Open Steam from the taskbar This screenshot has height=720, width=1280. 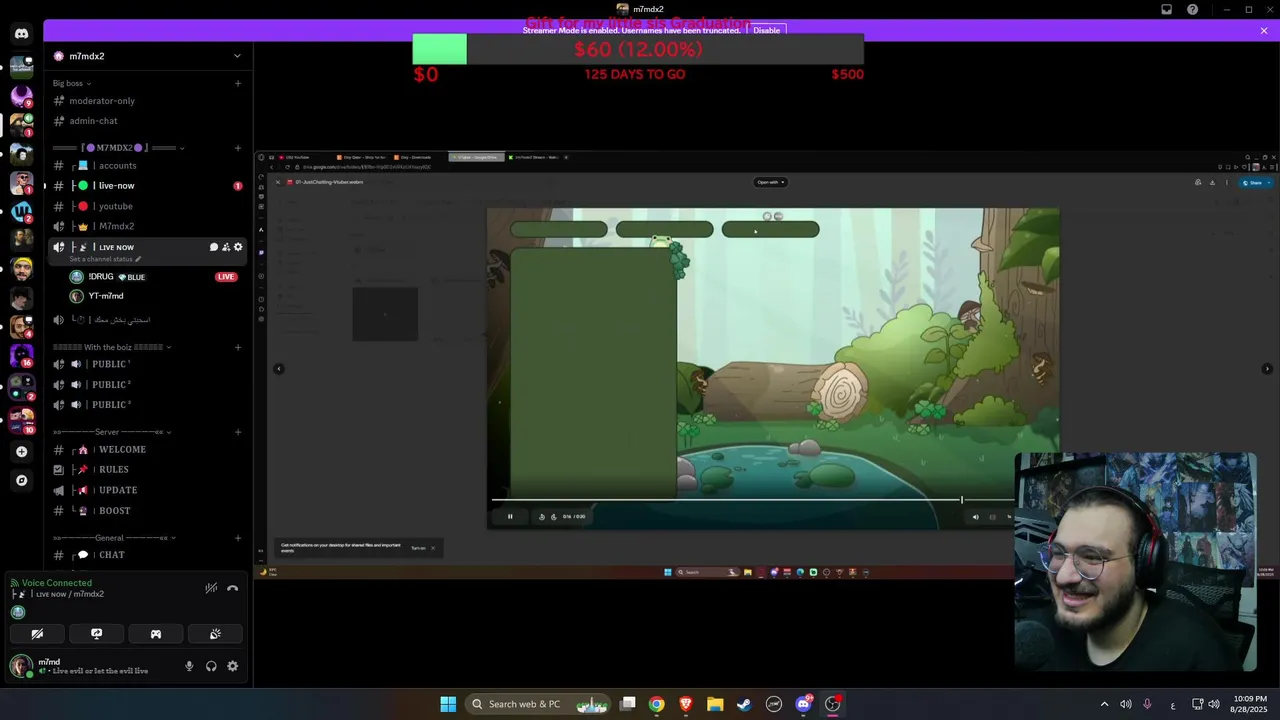click(x=744, y=704)
